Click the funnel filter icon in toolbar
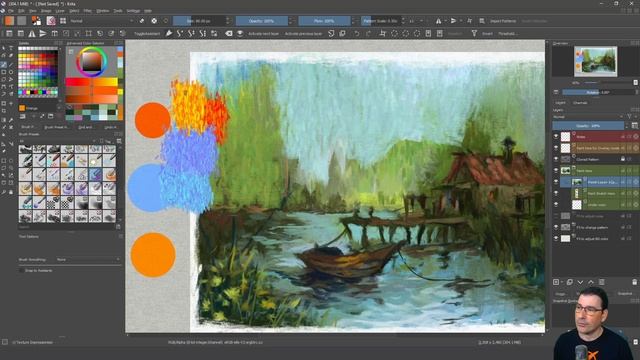 point(474,33)
